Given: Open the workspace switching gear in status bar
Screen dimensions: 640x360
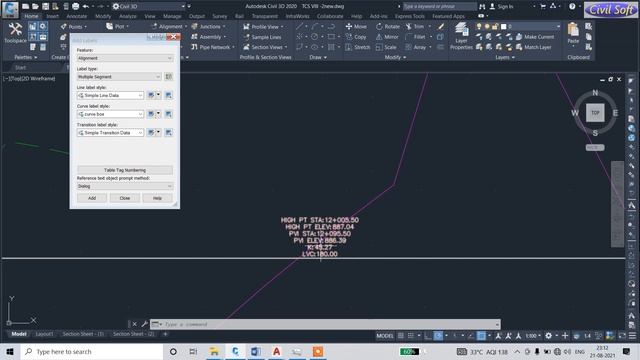Looking at the screenshot, I should [x=549, y=336].
